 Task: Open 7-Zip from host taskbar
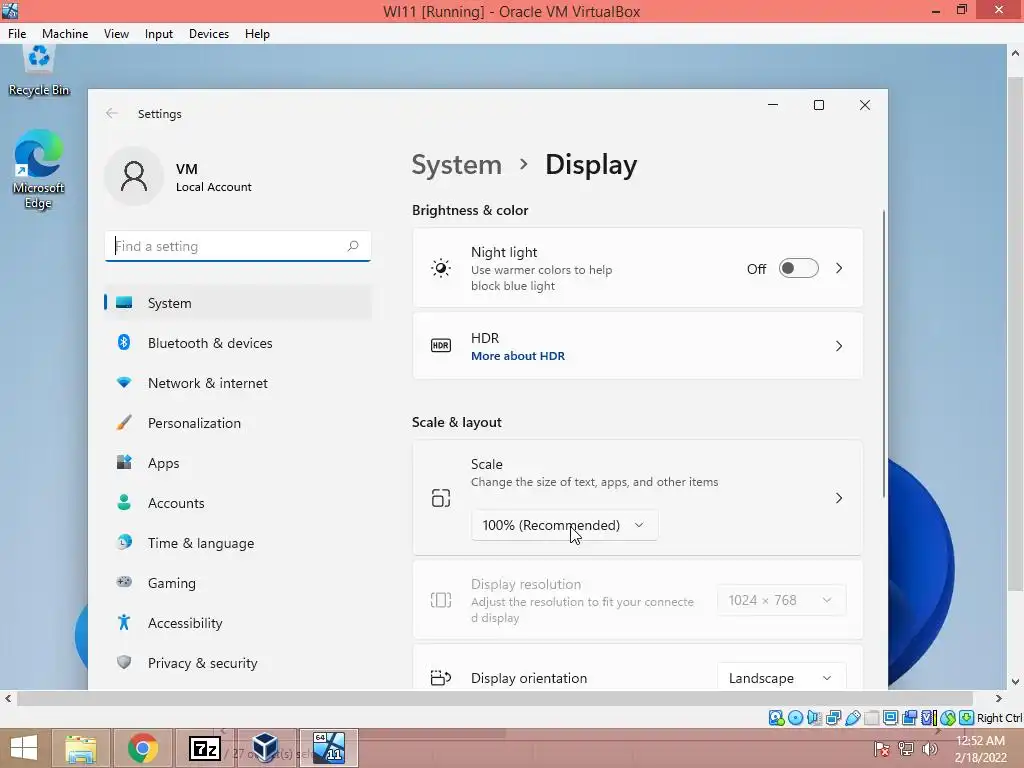204,748
